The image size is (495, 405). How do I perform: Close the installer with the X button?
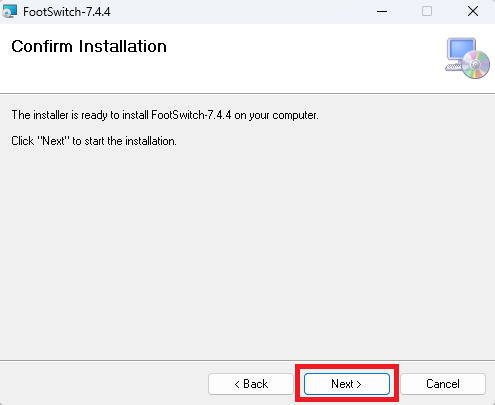(473, 12)
